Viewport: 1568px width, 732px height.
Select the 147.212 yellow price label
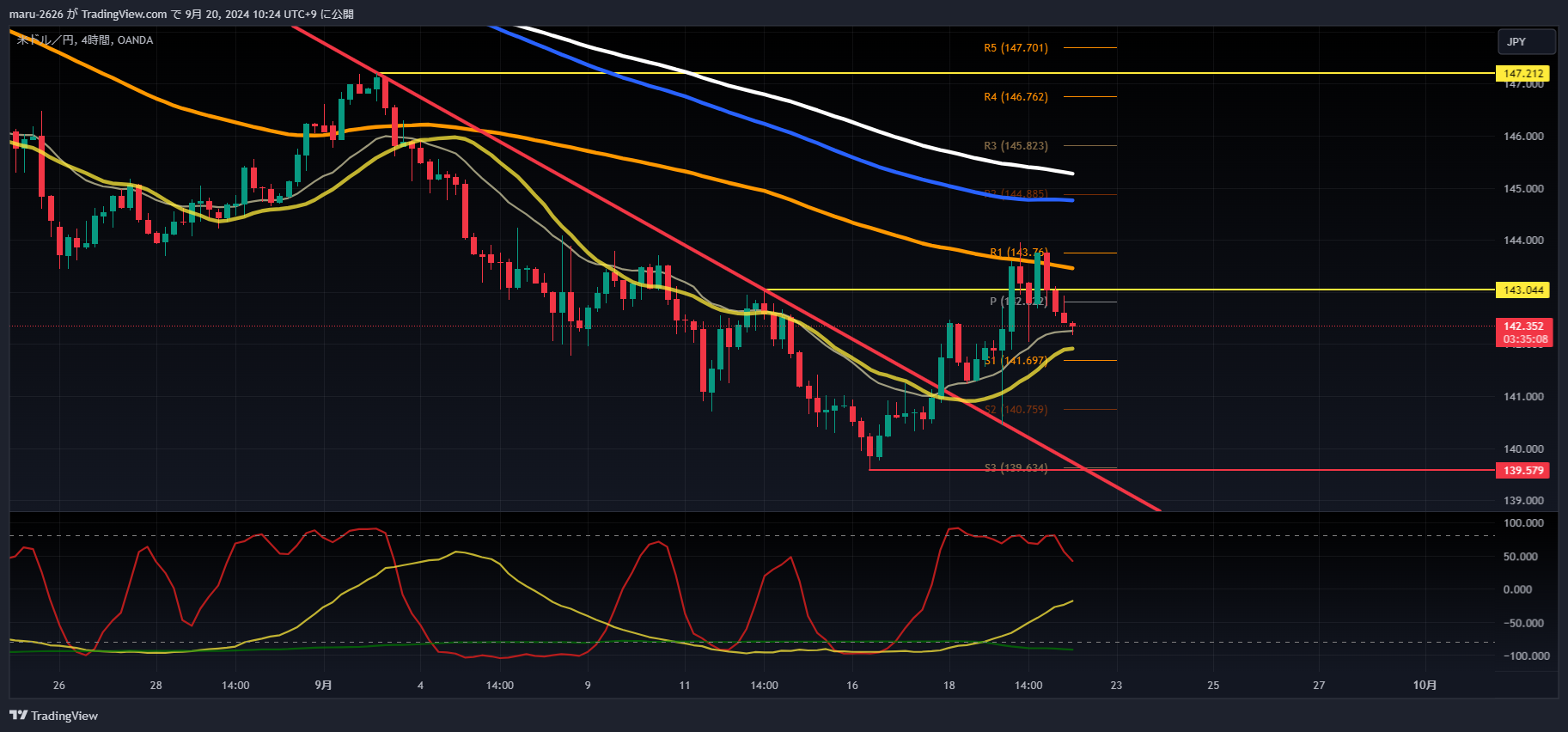[x=1523, y=74]
